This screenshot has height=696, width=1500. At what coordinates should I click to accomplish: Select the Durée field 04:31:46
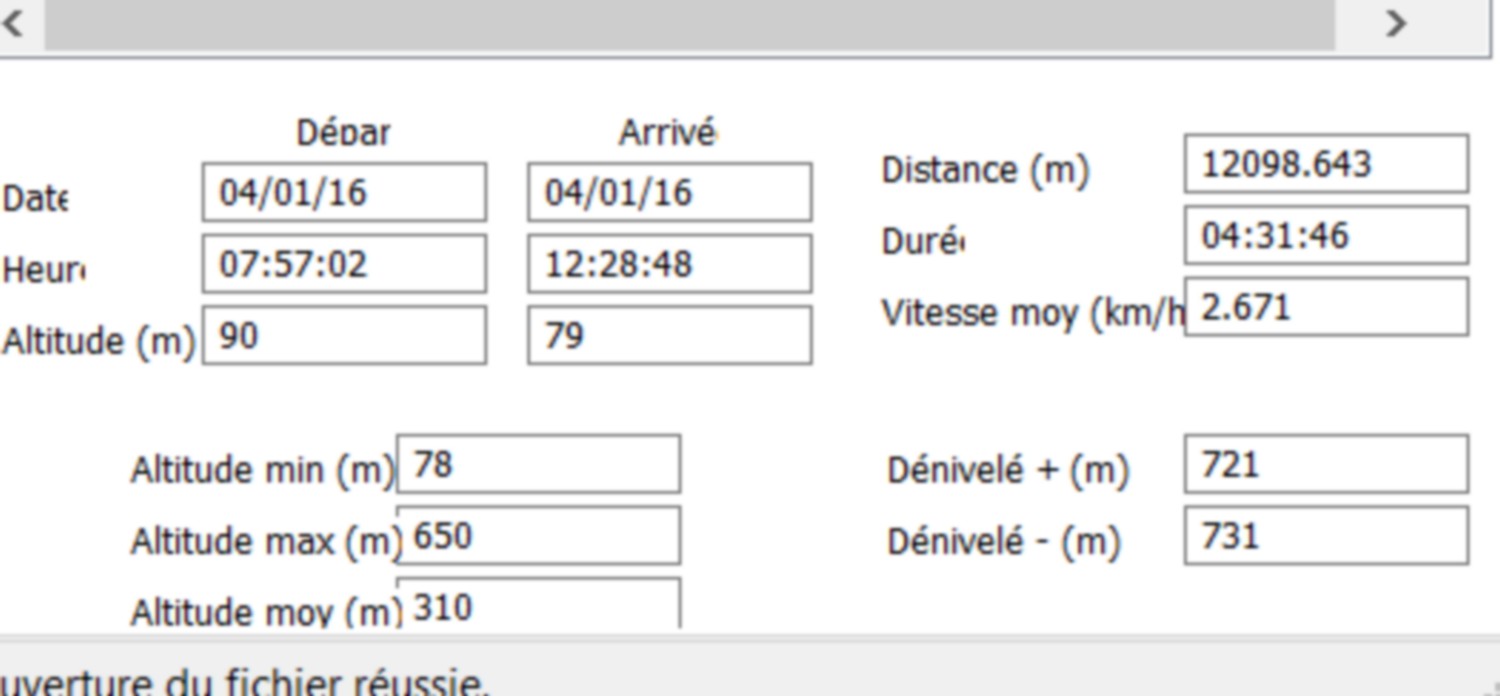coord(1326,235)
